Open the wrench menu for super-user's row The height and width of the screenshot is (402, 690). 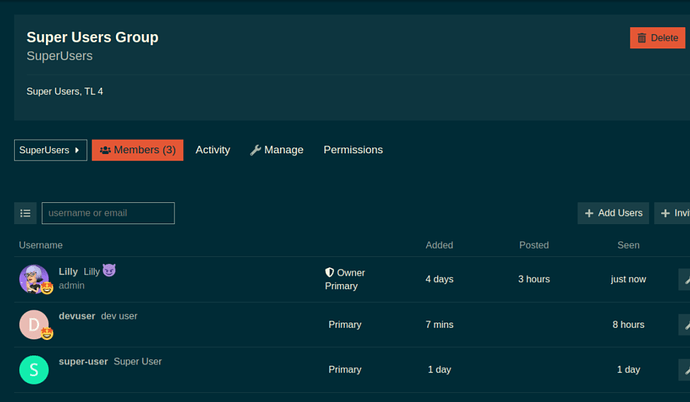tap(685, 370)
